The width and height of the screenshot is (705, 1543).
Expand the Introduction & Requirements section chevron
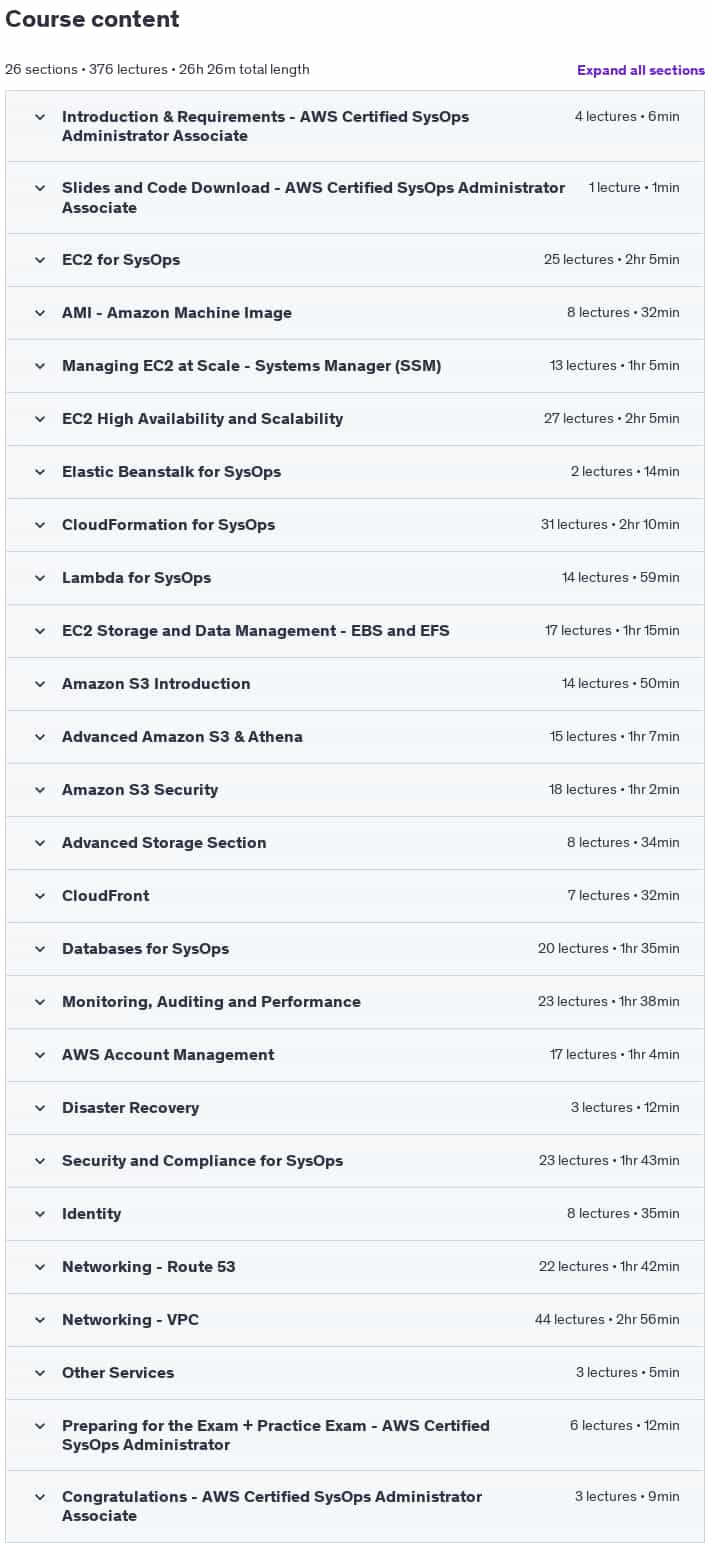pos(40,117)
